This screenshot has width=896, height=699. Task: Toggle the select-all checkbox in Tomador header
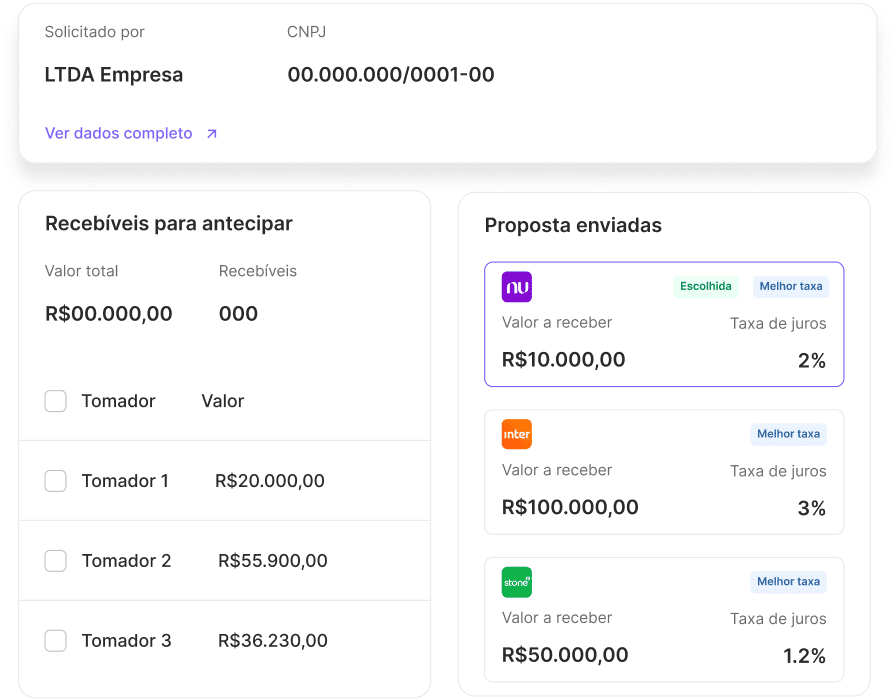coord(56,401)
